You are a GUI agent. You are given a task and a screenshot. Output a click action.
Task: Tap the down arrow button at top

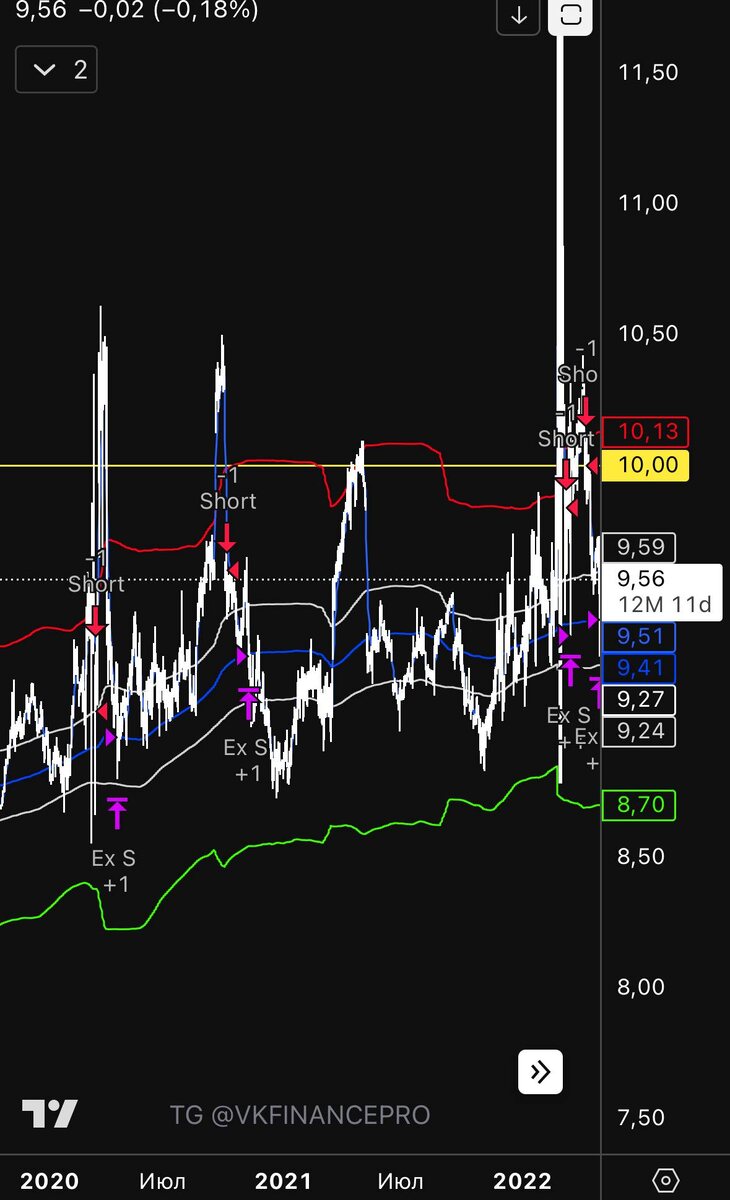(518, 16)
